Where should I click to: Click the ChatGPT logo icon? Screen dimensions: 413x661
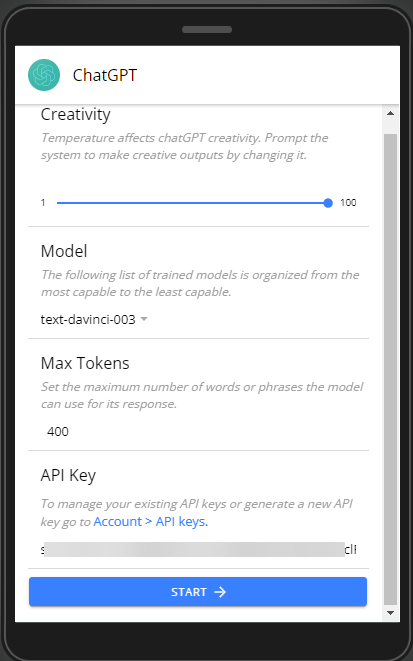click(44, 75)
